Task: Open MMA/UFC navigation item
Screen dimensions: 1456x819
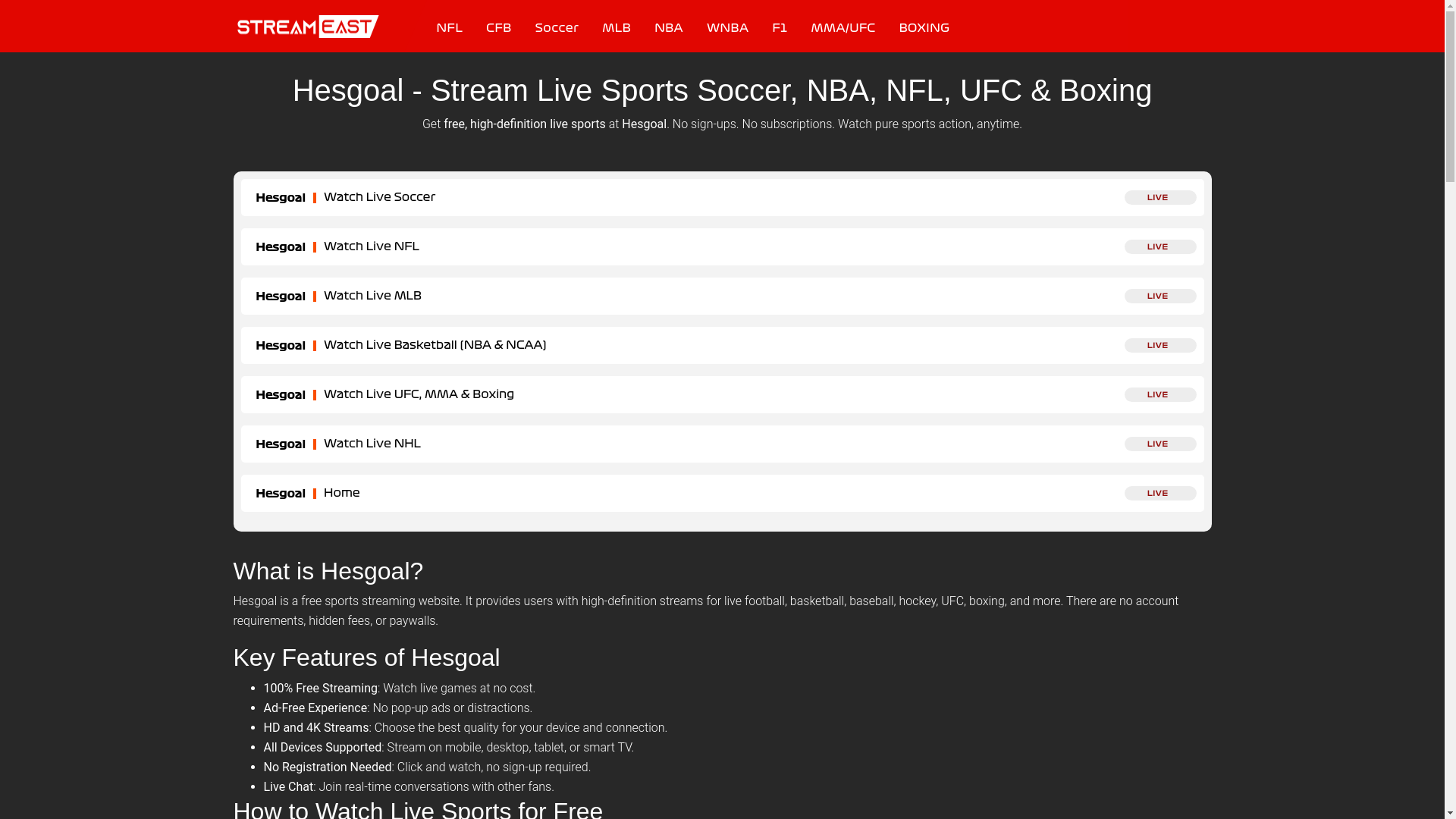Action: (x=843, y=27)
